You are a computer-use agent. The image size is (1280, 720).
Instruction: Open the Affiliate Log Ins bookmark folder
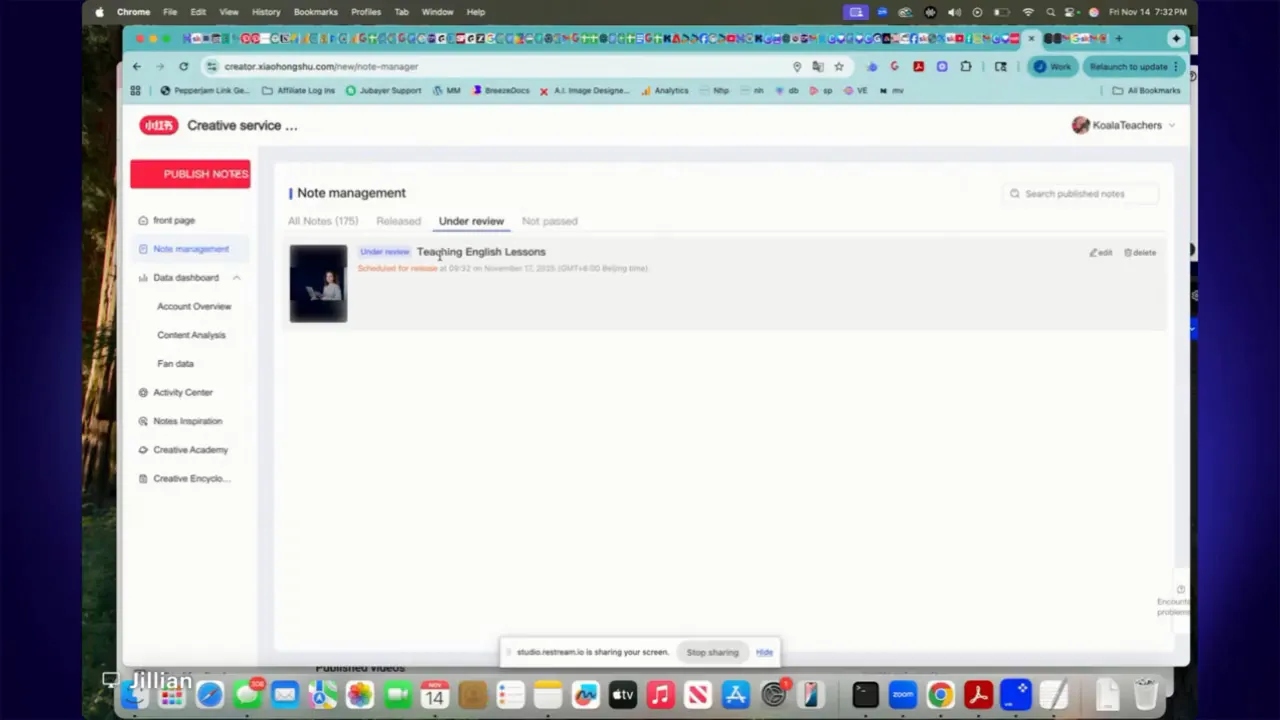(x=298, y=91)
